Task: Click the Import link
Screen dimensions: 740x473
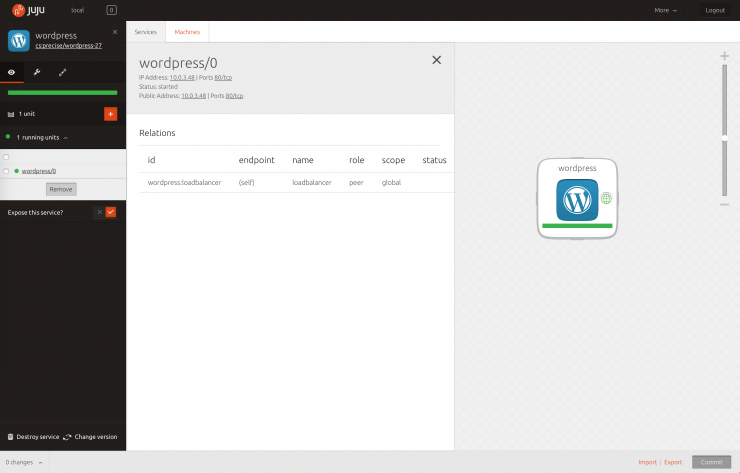Action: (648, 462)
